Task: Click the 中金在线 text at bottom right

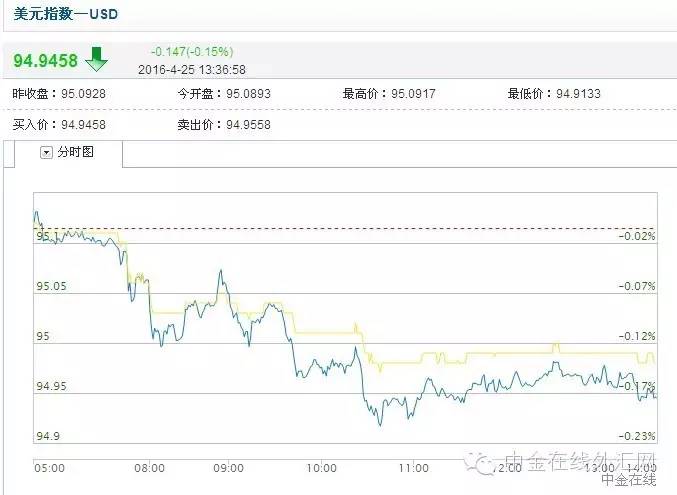Action: 629,480
